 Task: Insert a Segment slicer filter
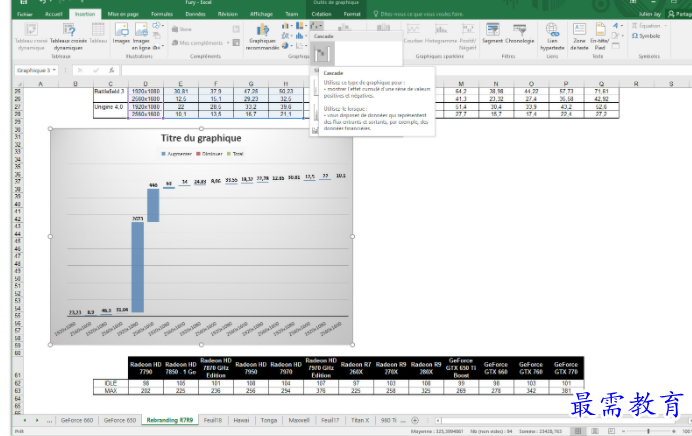pos(493,33)
